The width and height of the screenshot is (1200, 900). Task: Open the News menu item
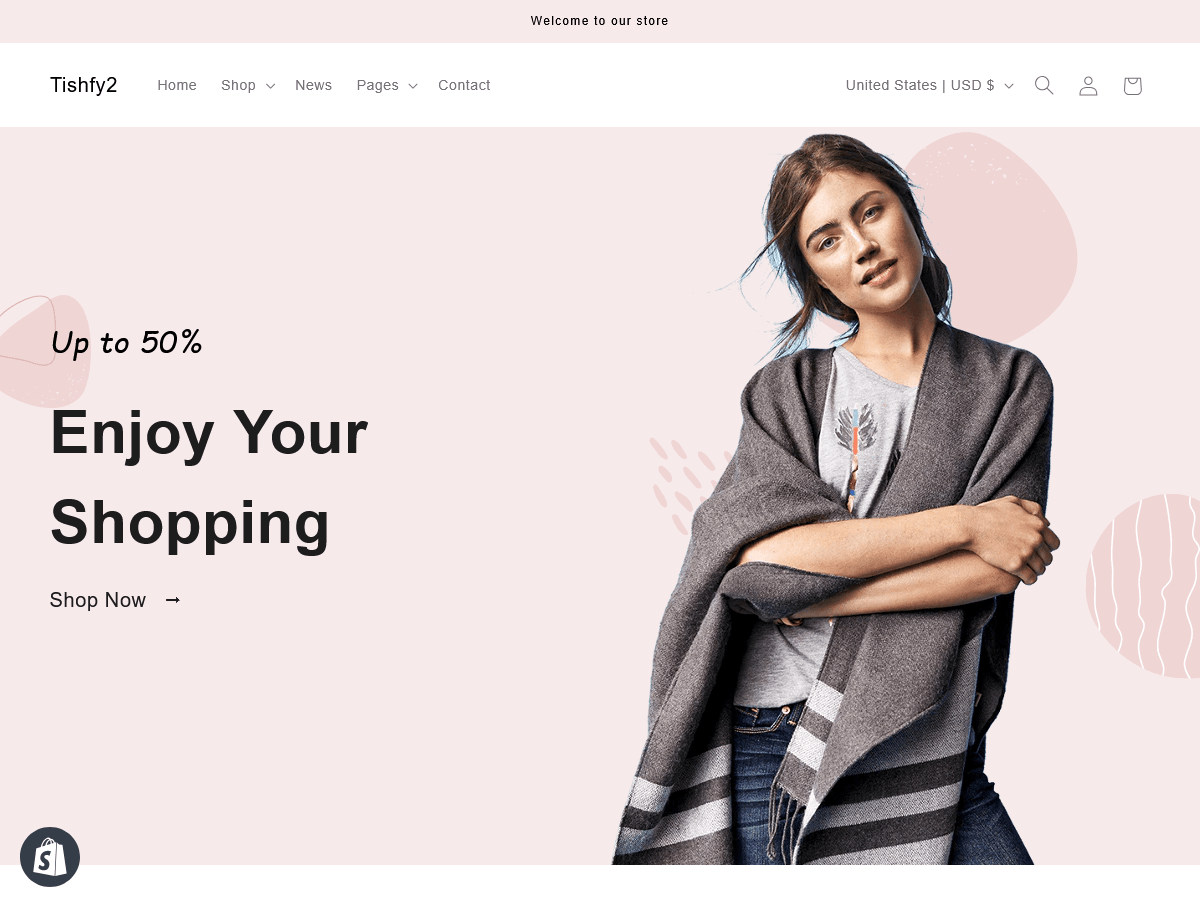point(313,85)
